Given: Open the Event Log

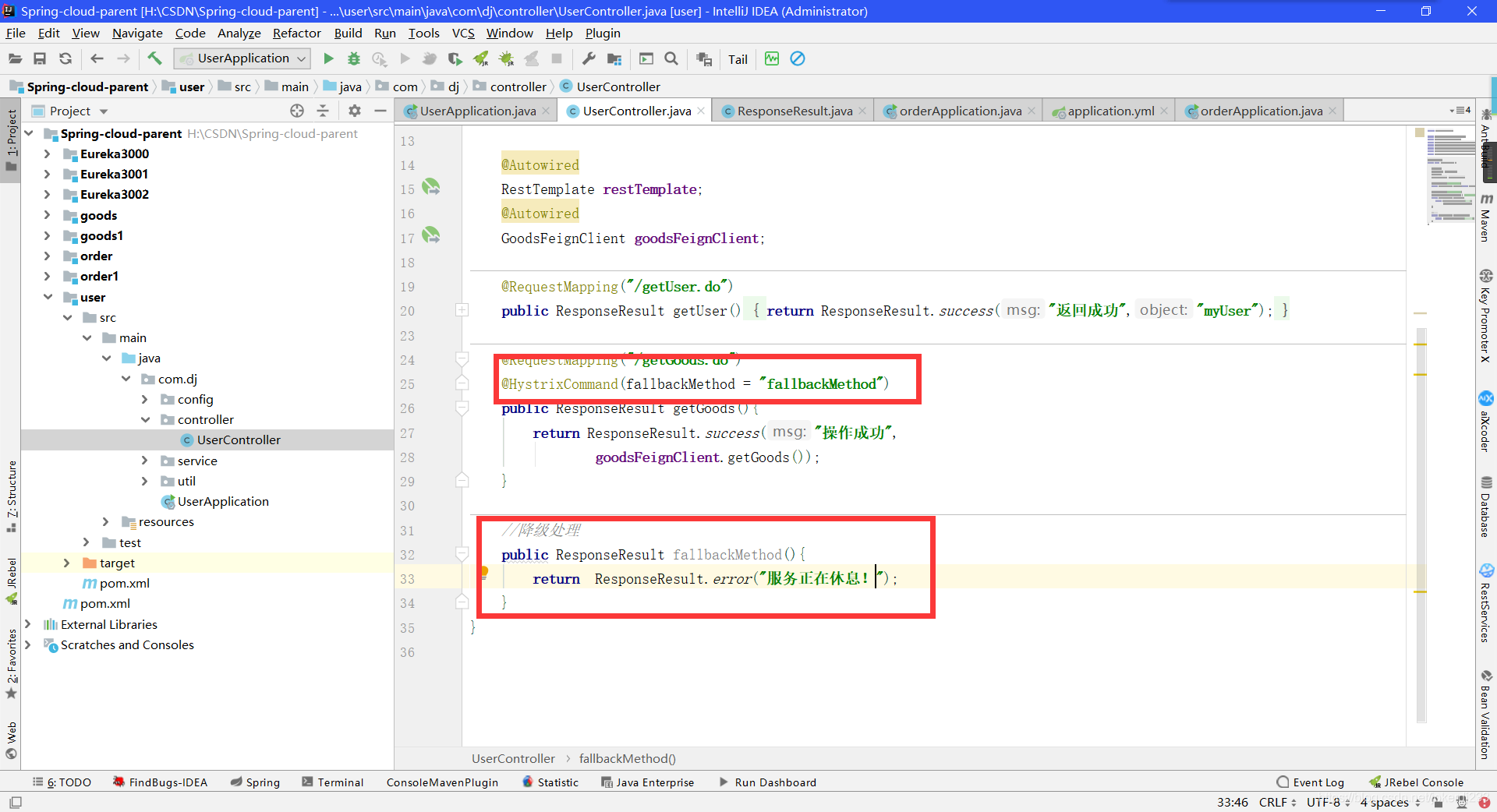Looking at the screenshot, I should [1311, 782].
